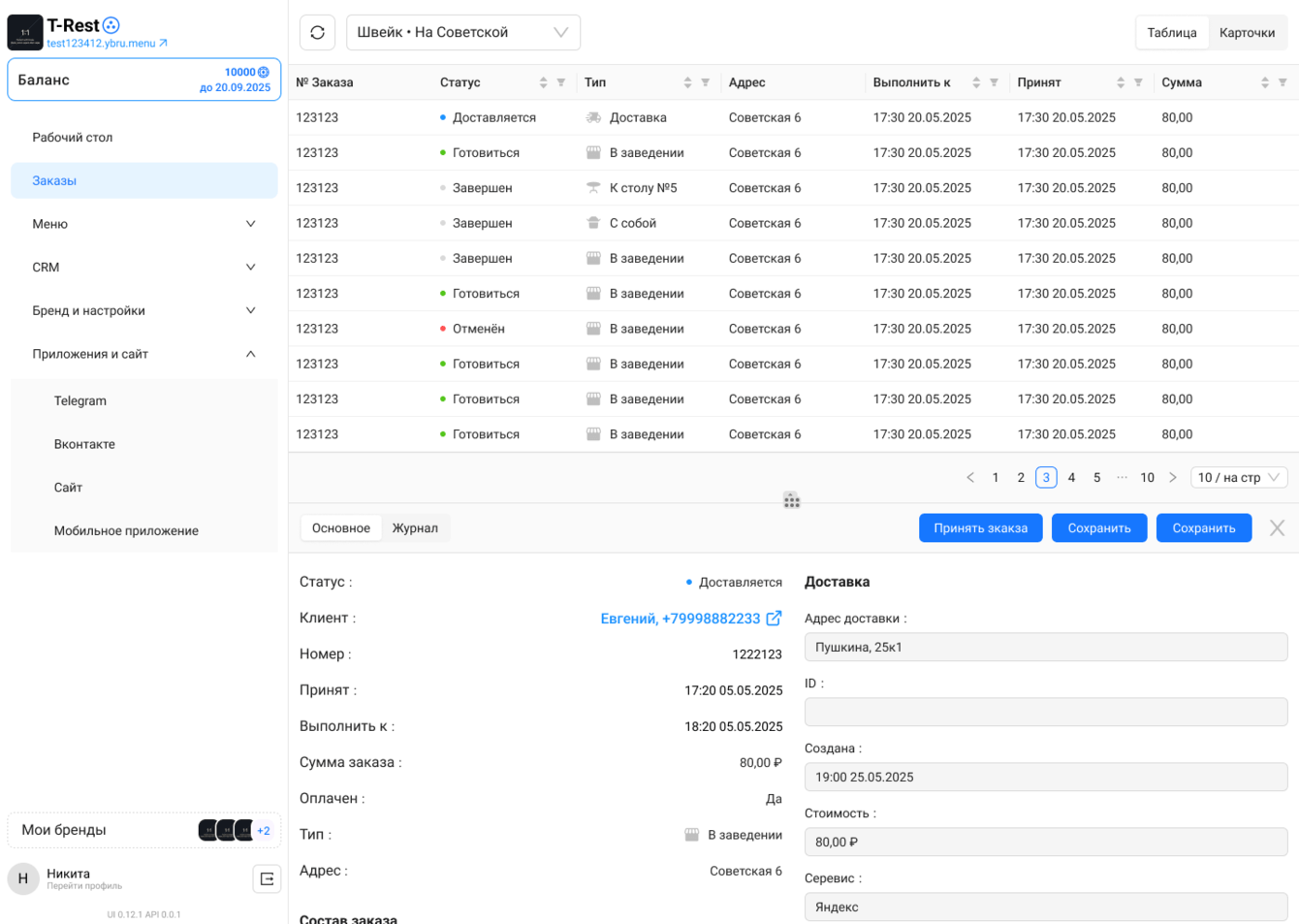
Task: Sort by the Тип column arrows
Action: point(687,82)
